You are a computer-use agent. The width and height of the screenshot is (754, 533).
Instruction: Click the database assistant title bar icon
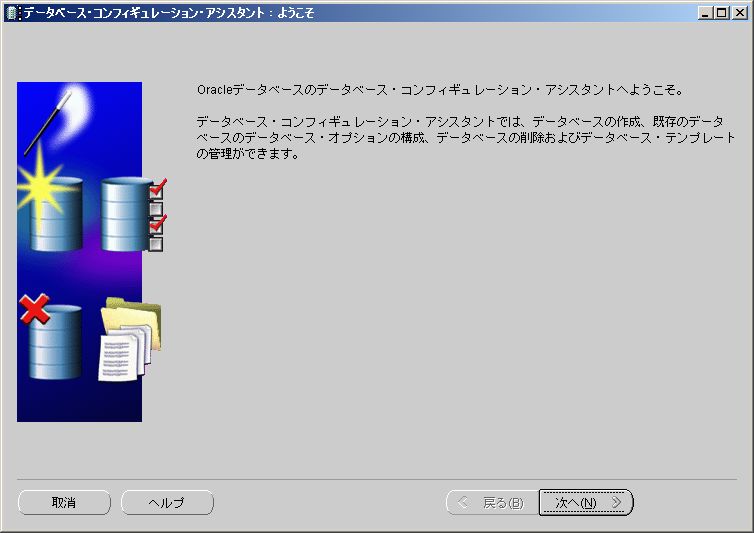click(13, 13)
